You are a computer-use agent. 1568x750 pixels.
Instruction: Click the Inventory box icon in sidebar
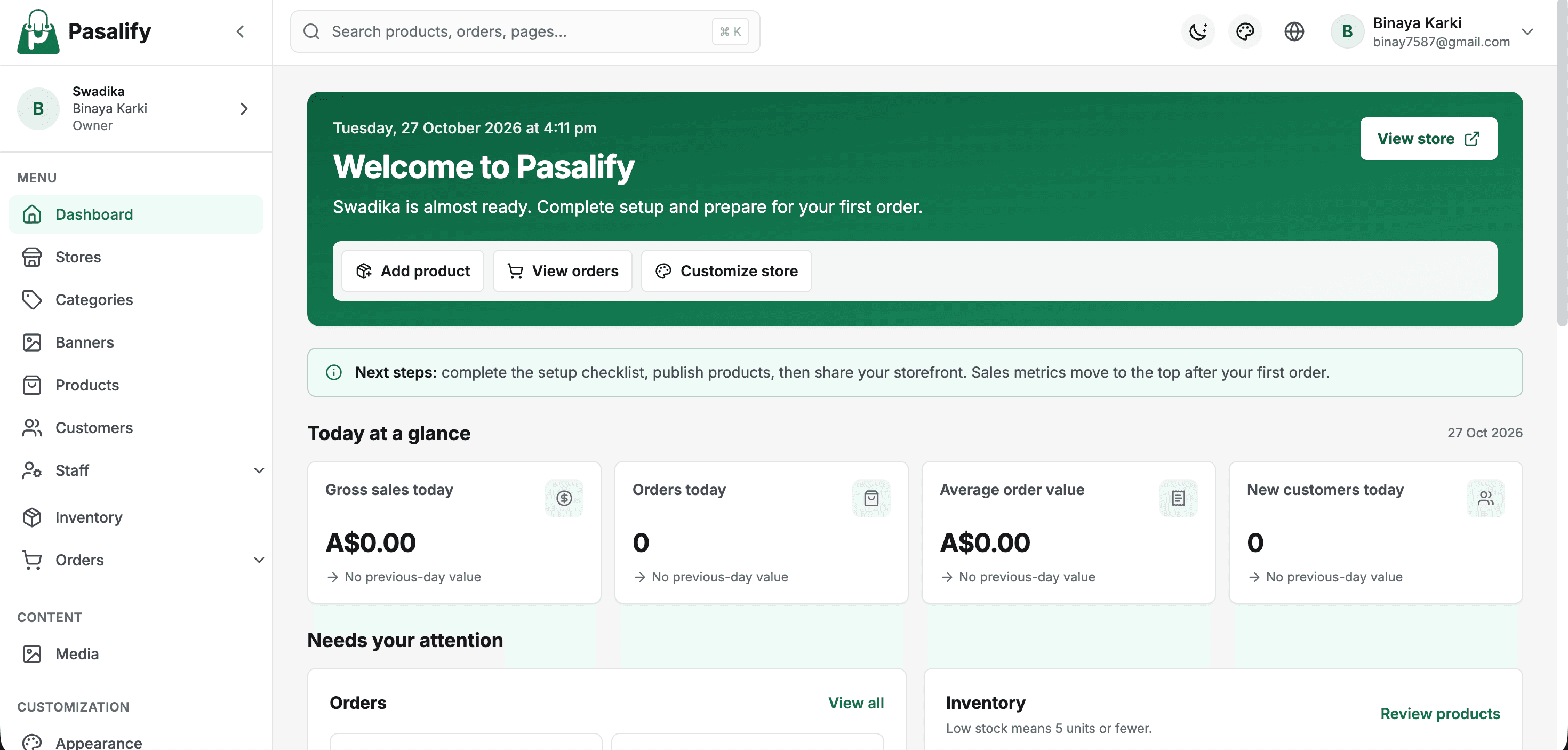tap(31, 517)
